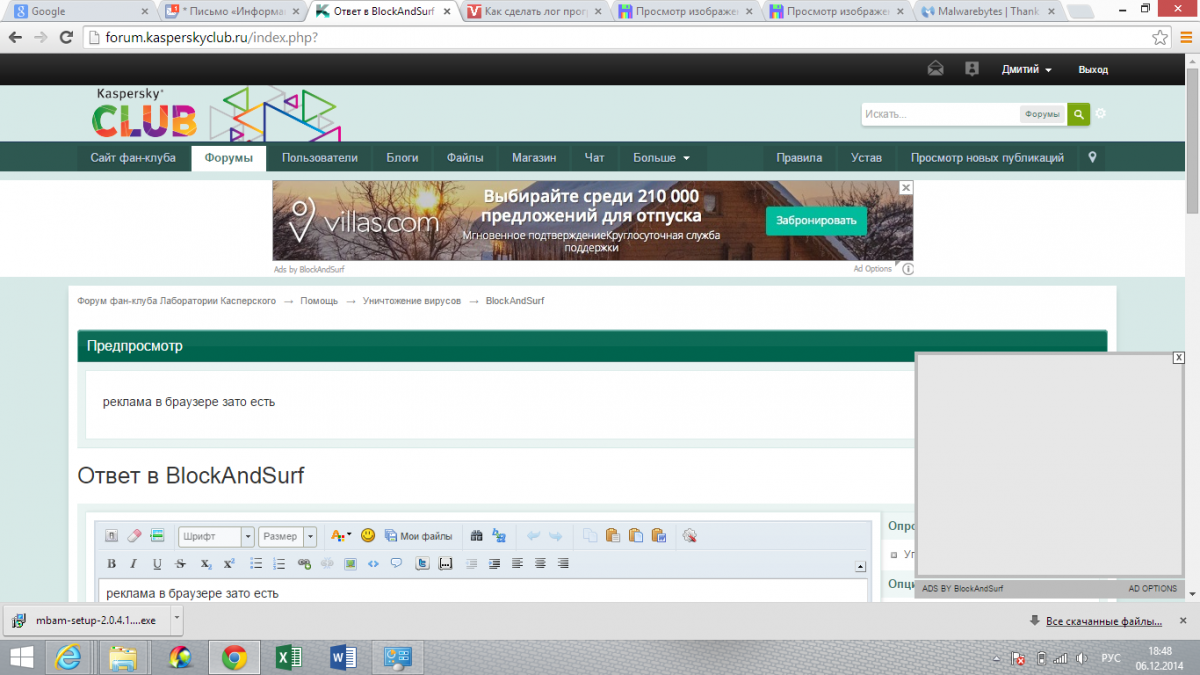1200x675 pixels.
Task: Switch to the Malwarebytes browser tab
Action: coord(988,12)
